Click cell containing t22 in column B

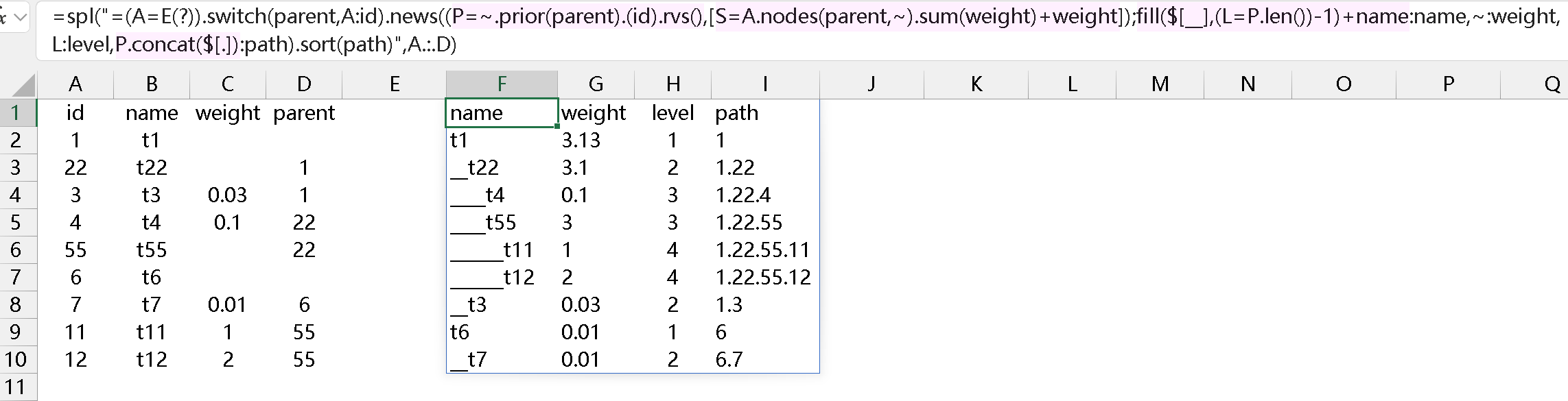click(x=152, y=167)
